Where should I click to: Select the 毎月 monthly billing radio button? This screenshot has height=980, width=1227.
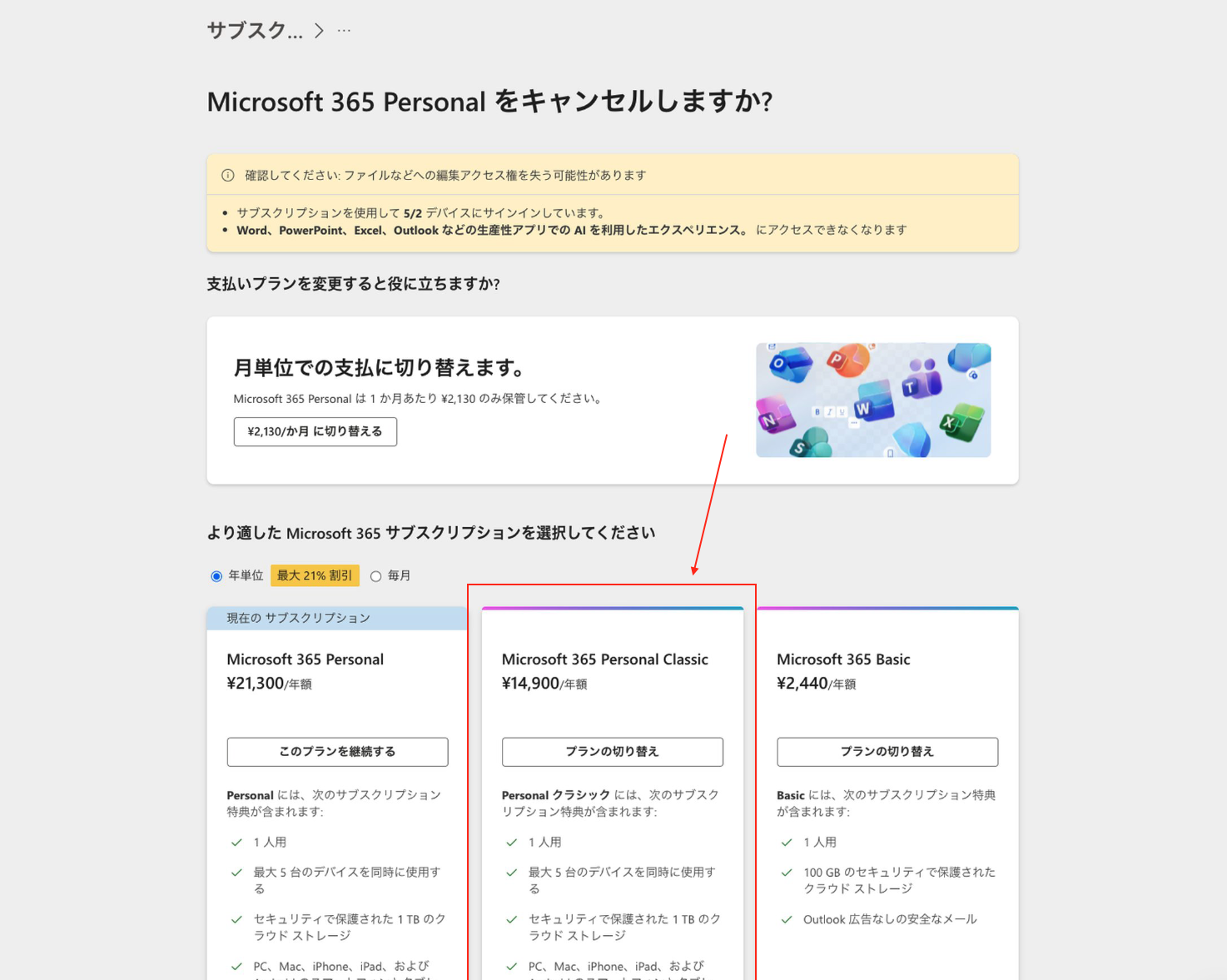click(376, 576)
